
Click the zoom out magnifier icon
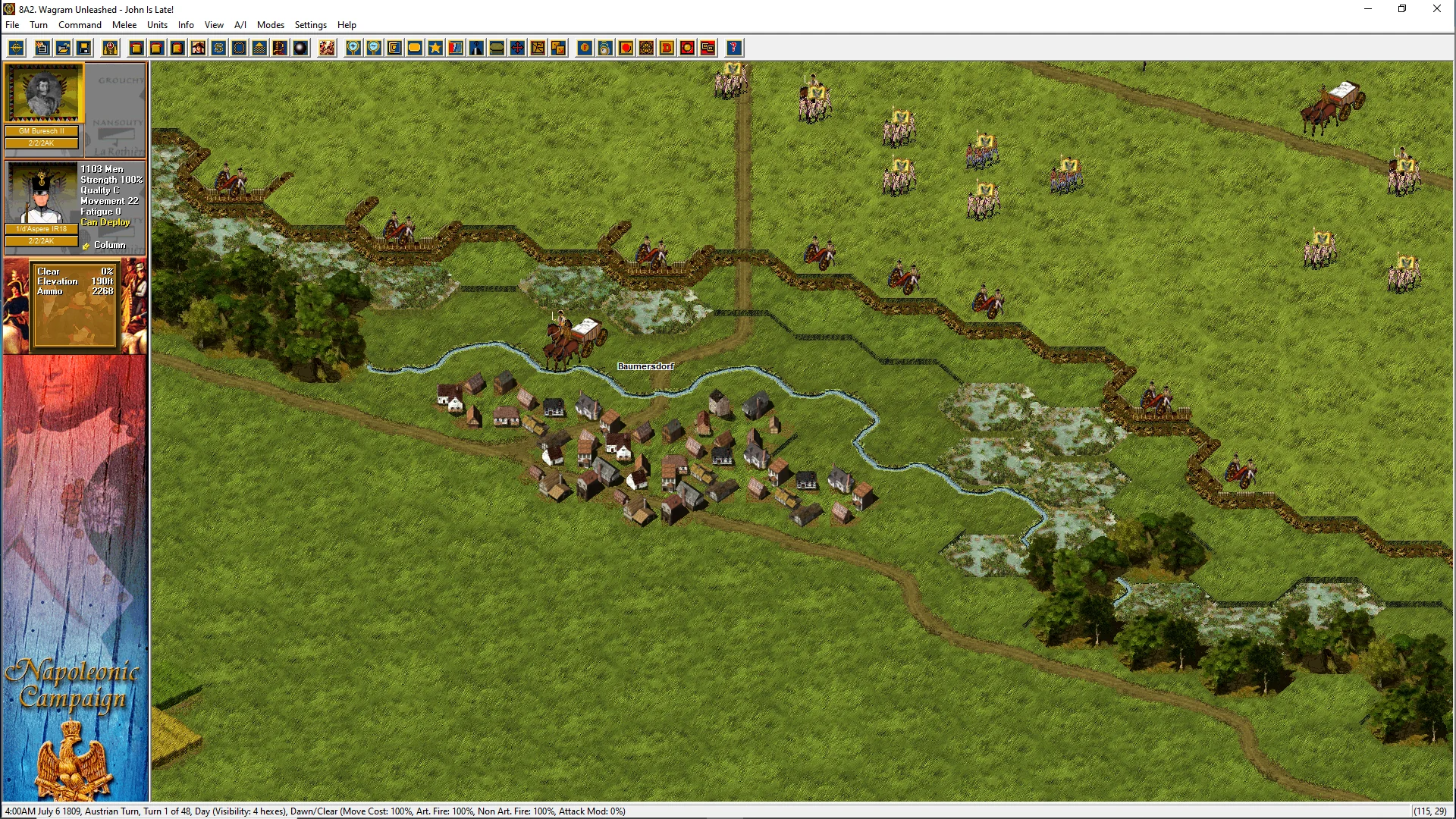[x=374, y=48]
